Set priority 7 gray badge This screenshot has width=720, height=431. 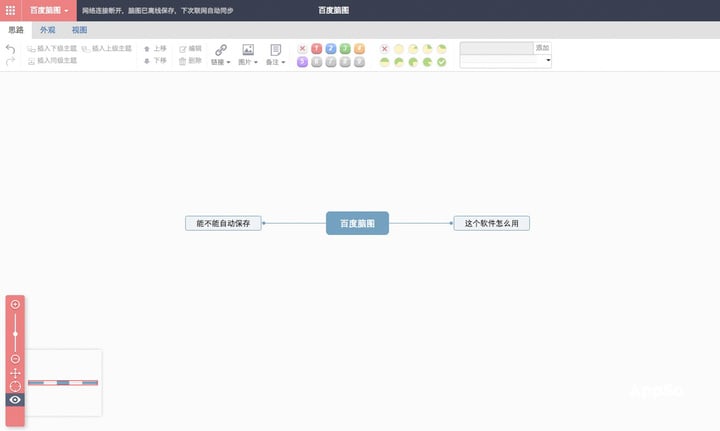pyautogui.click(x=331, y=62)
